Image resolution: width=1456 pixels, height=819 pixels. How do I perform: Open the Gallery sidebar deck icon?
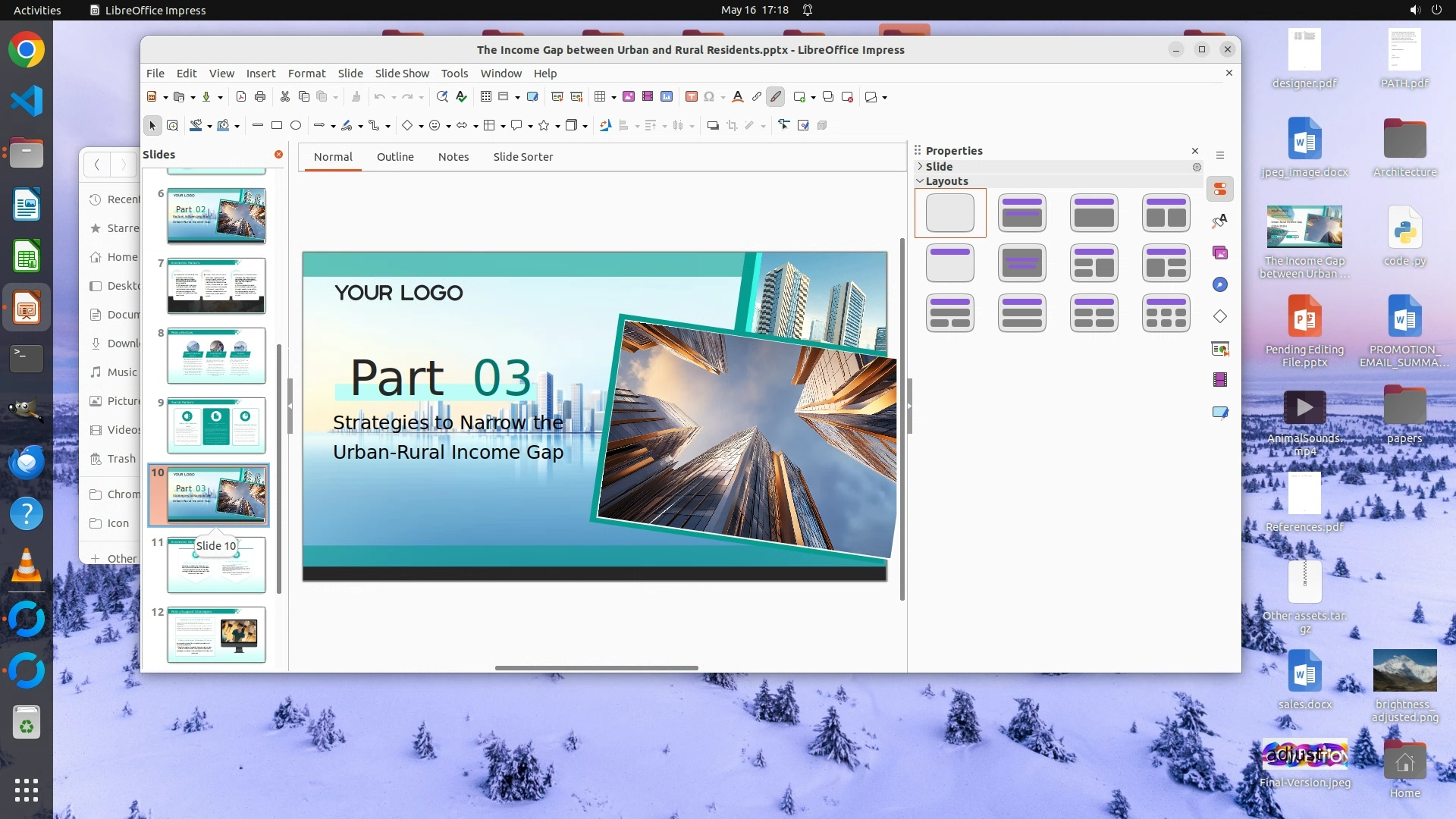[x=1219, y=253]
